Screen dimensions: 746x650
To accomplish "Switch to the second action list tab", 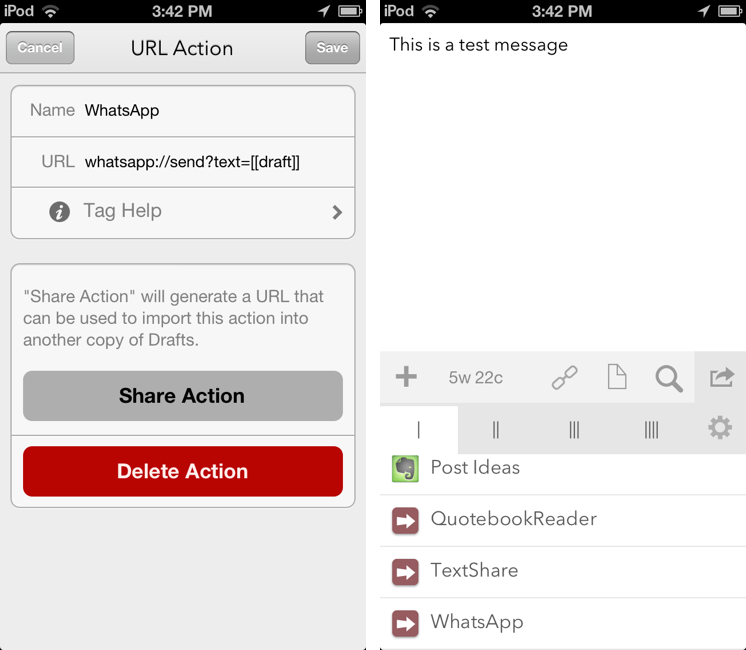I will 496,430.
